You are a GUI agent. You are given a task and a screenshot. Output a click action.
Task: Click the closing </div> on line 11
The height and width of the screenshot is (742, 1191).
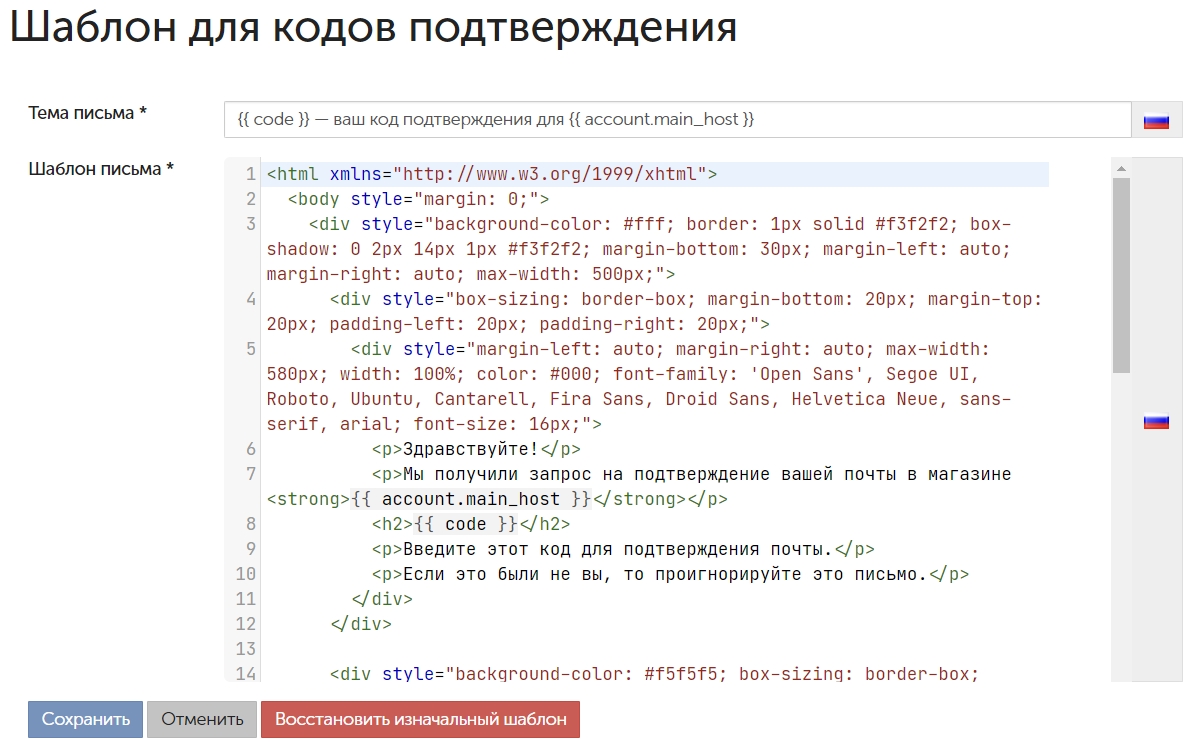[x=382, y=599]
